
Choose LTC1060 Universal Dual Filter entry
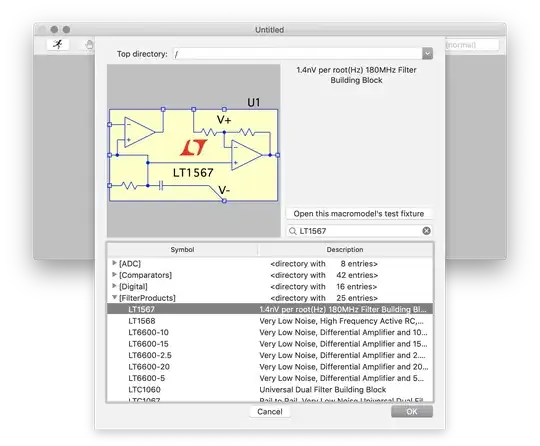coord(270,390)
